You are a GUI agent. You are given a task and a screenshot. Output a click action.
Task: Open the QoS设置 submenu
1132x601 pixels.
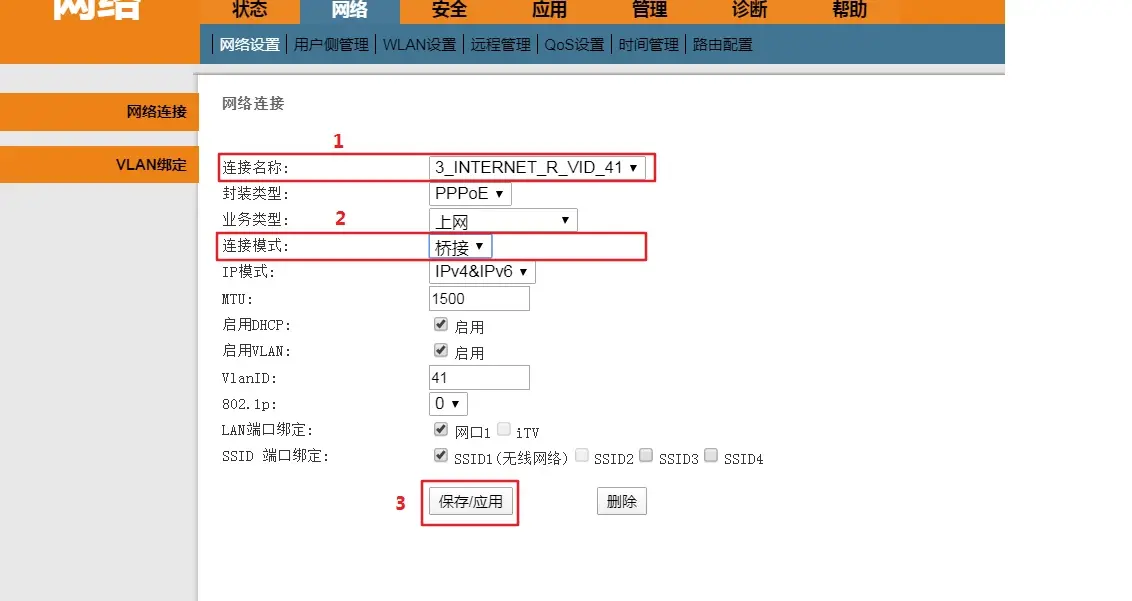tap(574, 45)
